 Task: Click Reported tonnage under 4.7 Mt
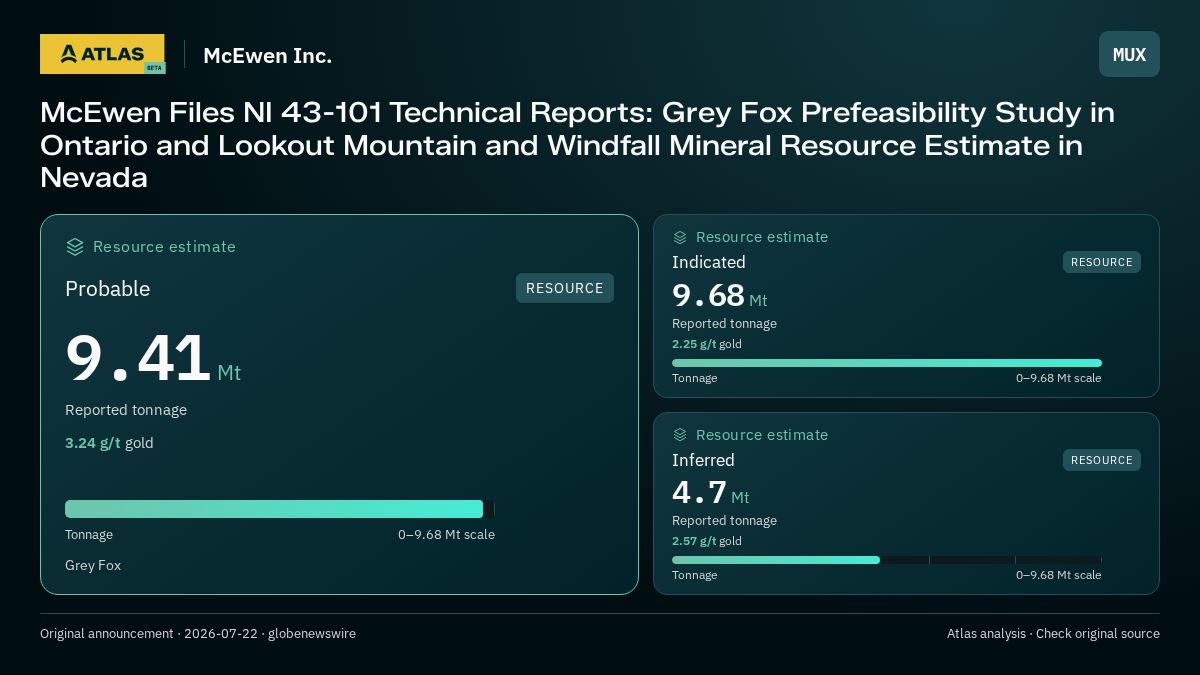pyautogui.click(x=724, y=521)
